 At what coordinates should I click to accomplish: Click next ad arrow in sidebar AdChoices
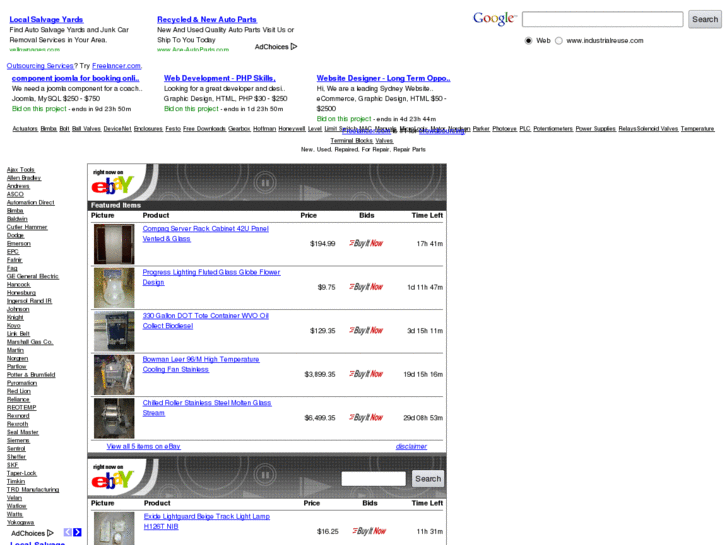point(77,532)
